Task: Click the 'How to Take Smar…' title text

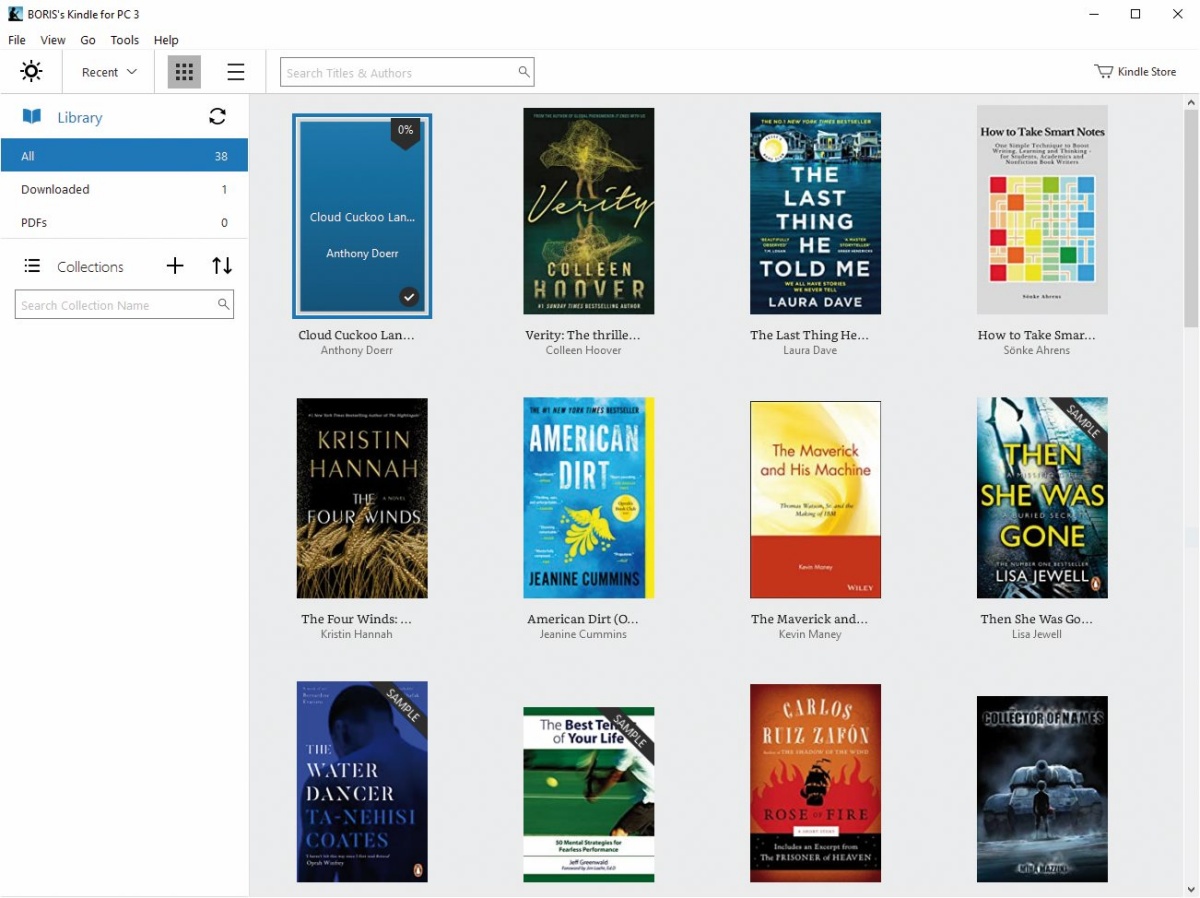Action: coord(1037,335)
